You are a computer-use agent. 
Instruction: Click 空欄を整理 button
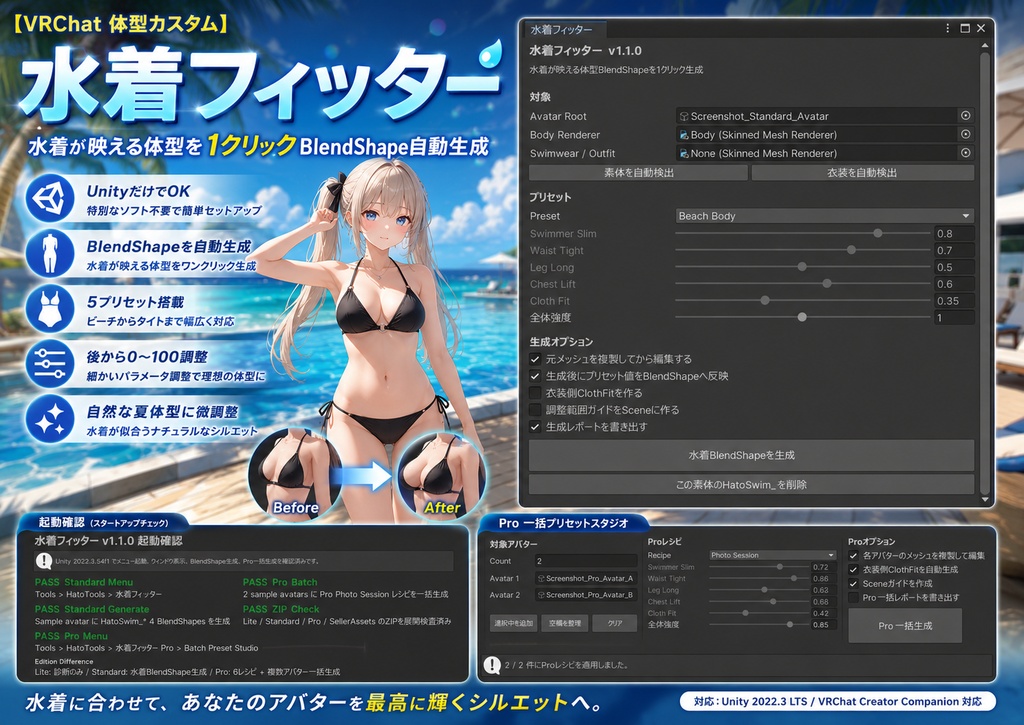[x=565, y=623]
